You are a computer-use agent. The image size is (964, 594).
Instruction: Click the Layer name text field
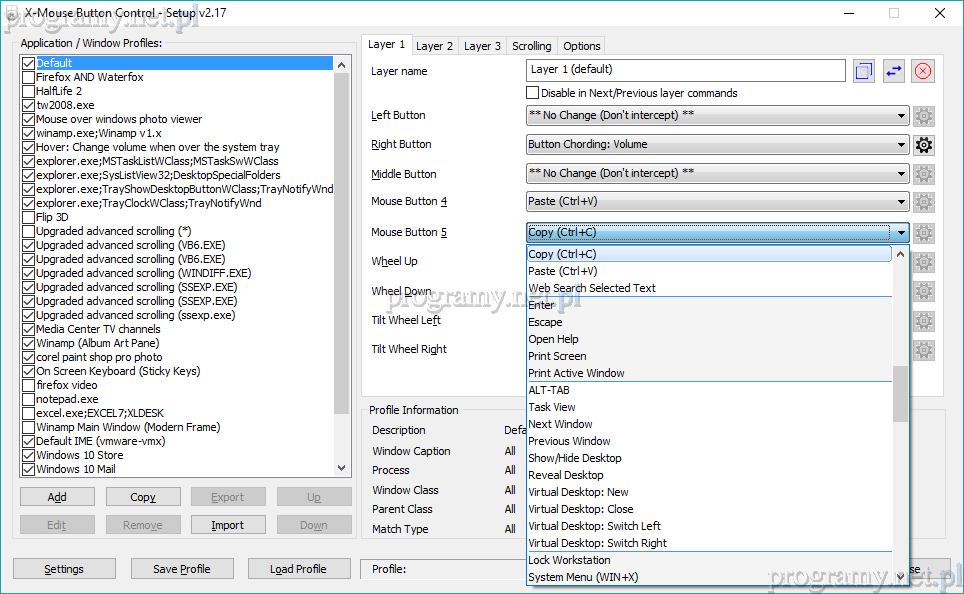coord(685,70)
